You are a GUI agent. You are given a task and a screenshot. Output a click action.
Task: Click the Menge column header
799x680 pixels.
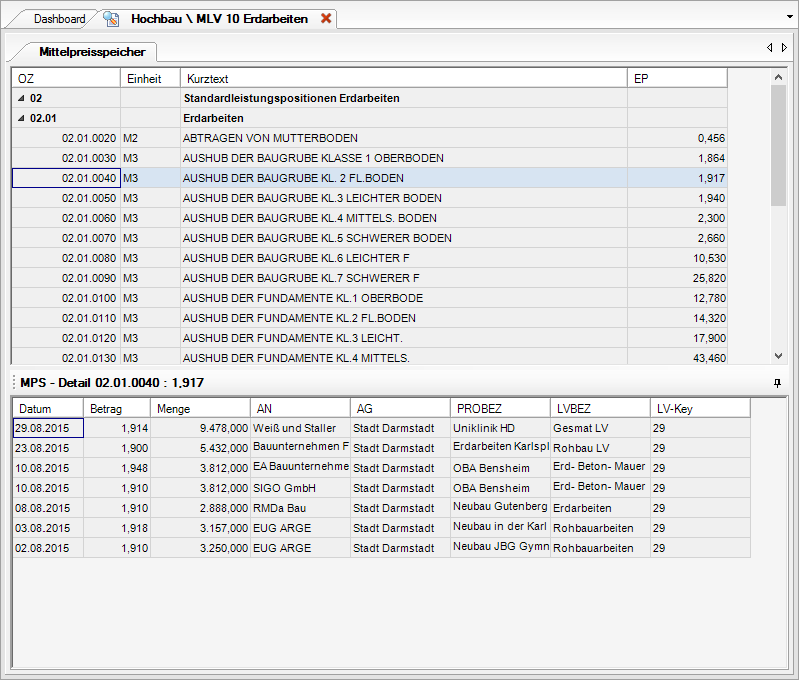pyautogui.click(x=200, y=408)
